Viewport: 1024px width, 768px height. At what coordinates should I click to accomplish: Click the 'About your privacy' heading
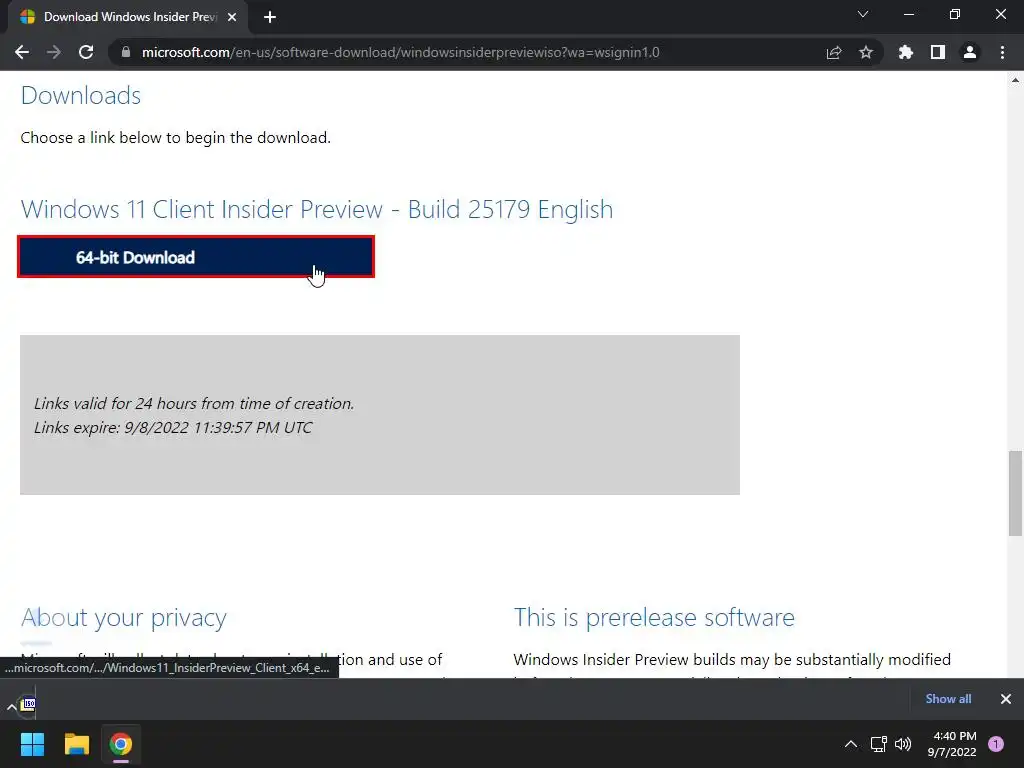tap(123, 618)
